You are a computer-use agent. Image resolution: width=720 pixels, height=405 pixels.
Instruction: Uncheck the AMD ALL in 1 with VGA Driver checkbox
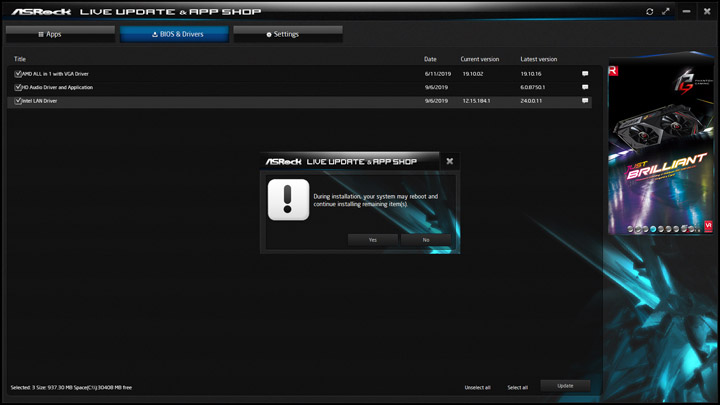click(18, 73)
